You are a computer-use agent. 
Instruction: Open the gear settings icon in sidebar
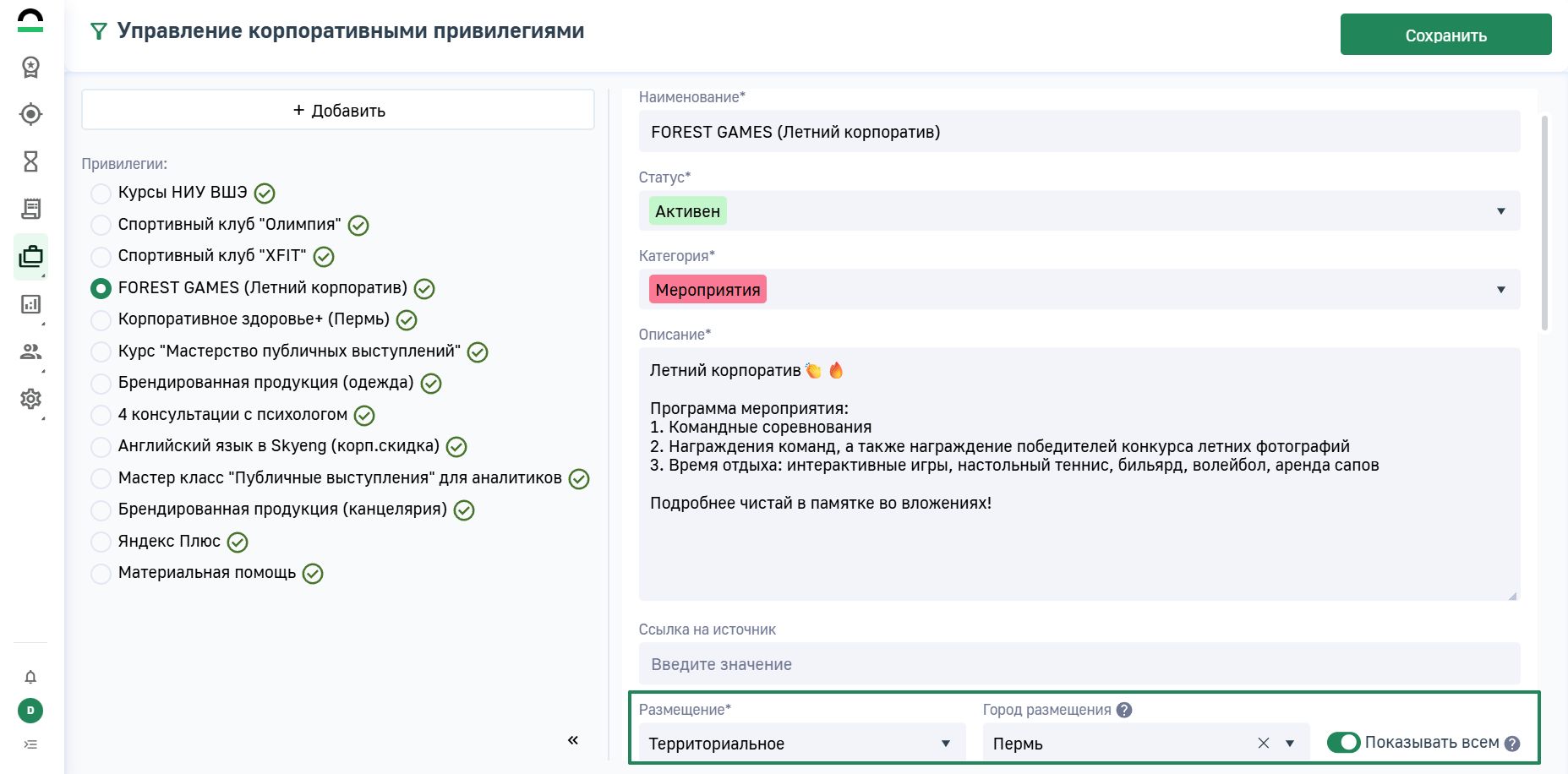30,399
